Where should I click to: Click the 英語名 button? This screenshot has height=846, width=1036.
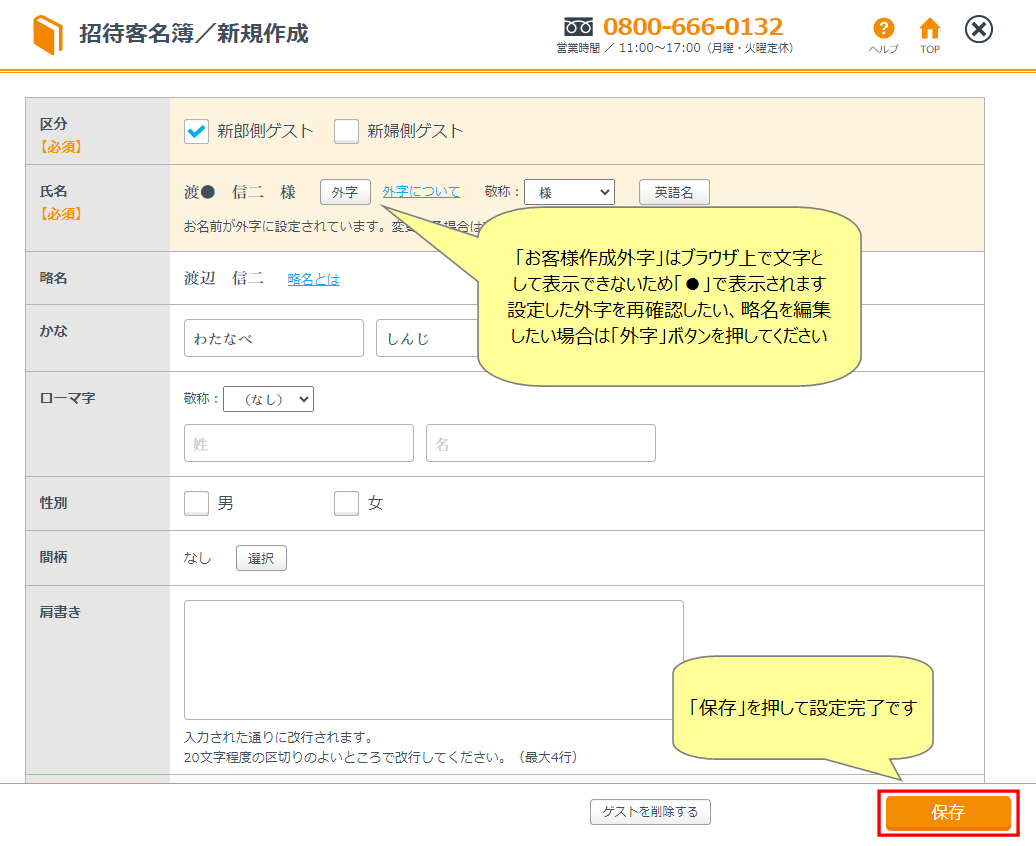pyautogui.click(x=674, y=193)
